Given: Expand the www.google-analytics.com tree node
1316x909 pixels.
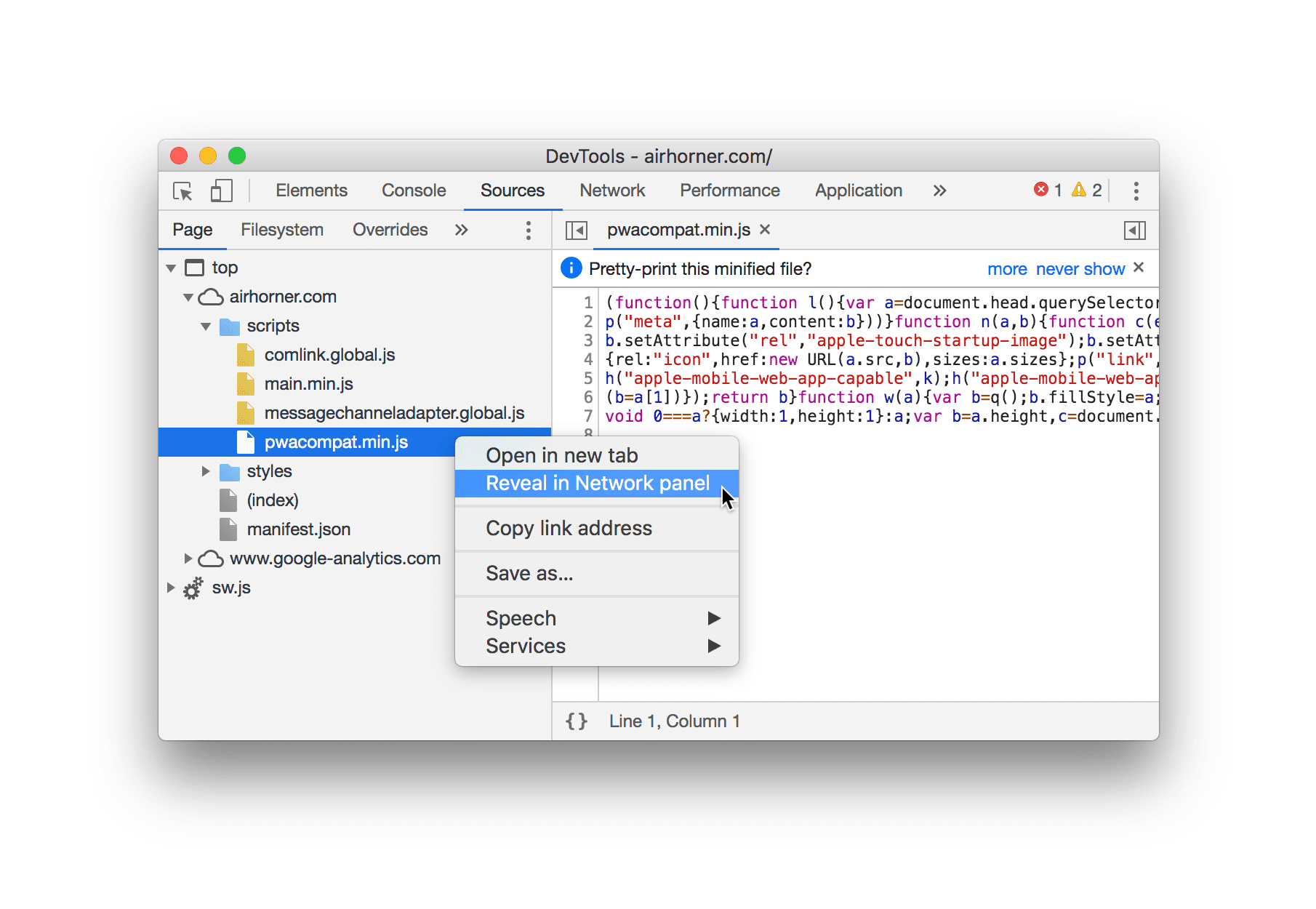Looking at the screenshot, I should [188, 558].
